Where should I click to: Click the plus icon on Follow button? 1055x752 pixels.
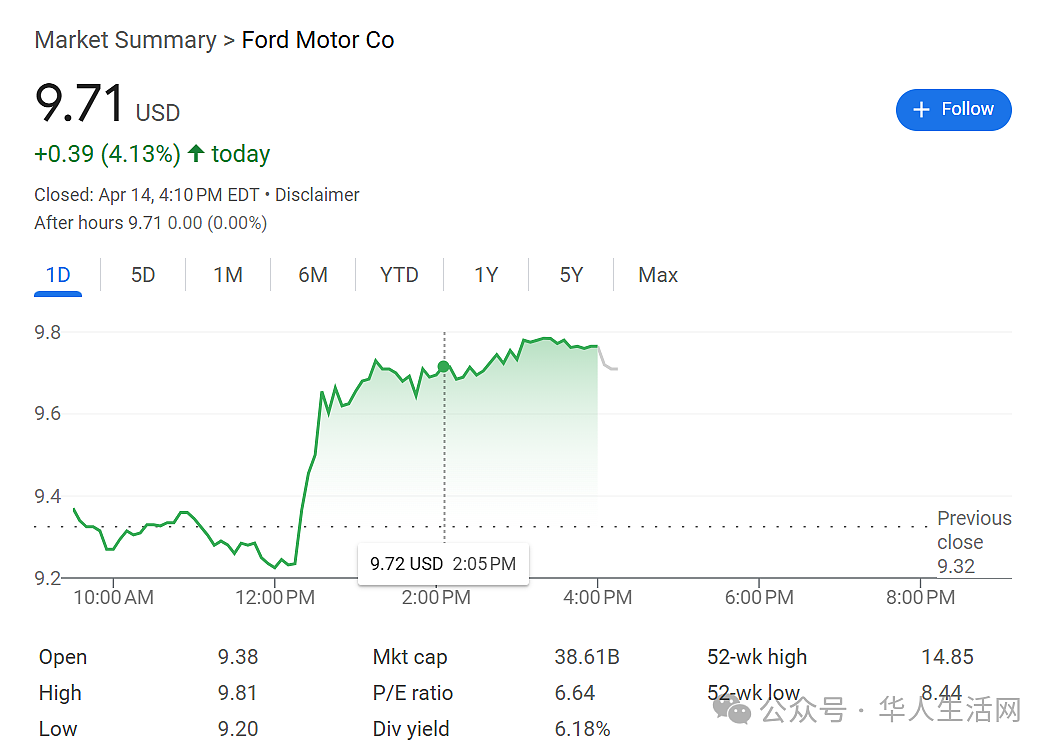click(921, 110)
